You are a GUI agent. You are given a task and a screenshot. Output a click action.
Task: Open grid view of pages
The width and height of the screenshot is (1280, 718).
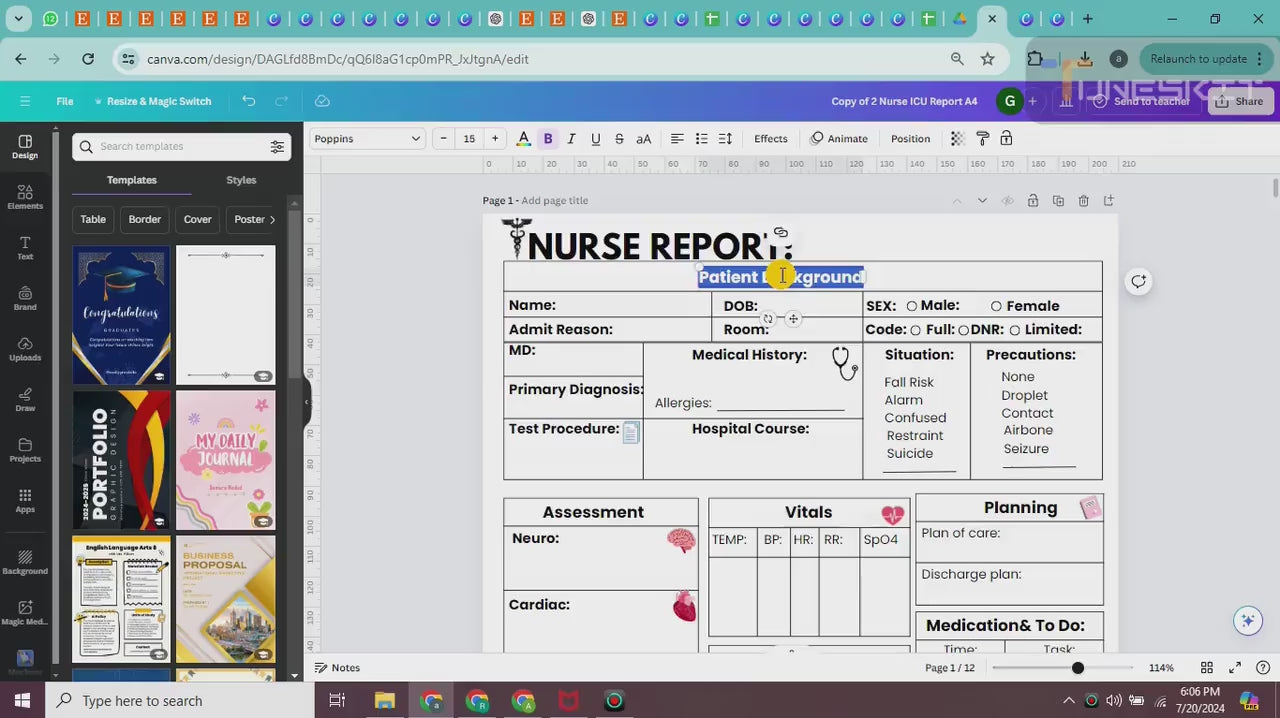pyautogui.click(x=1207, y=668)
